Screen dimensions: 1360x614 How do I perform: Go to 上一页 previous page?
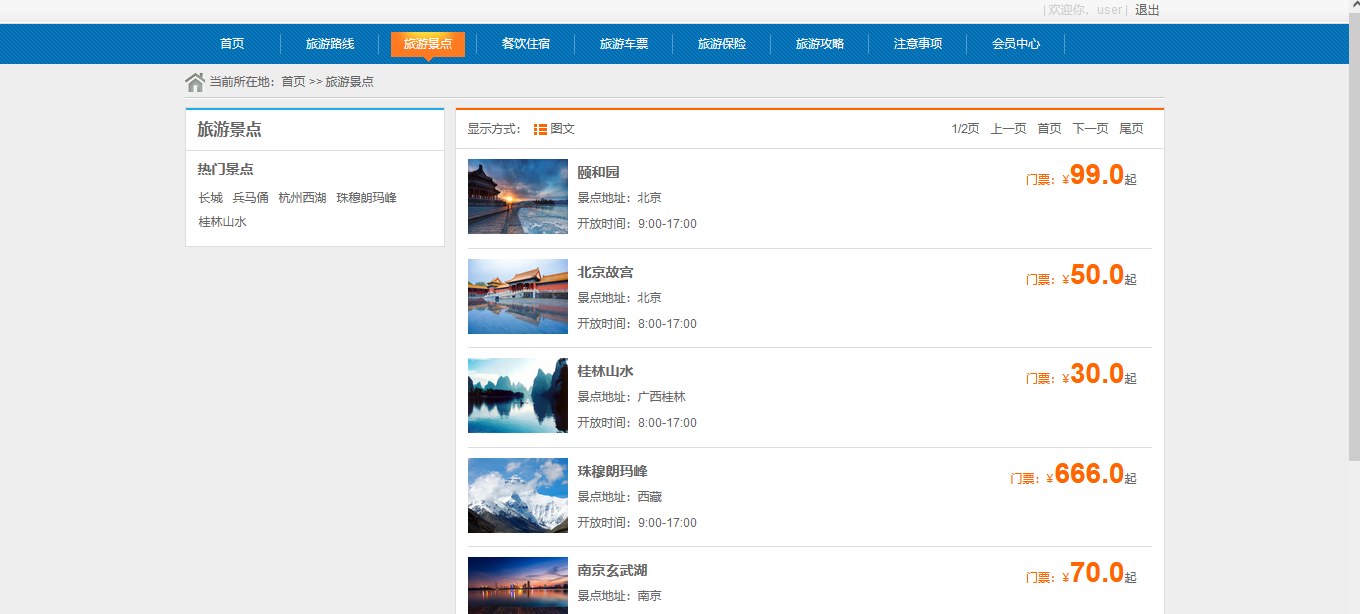(x=1008, y=129)
